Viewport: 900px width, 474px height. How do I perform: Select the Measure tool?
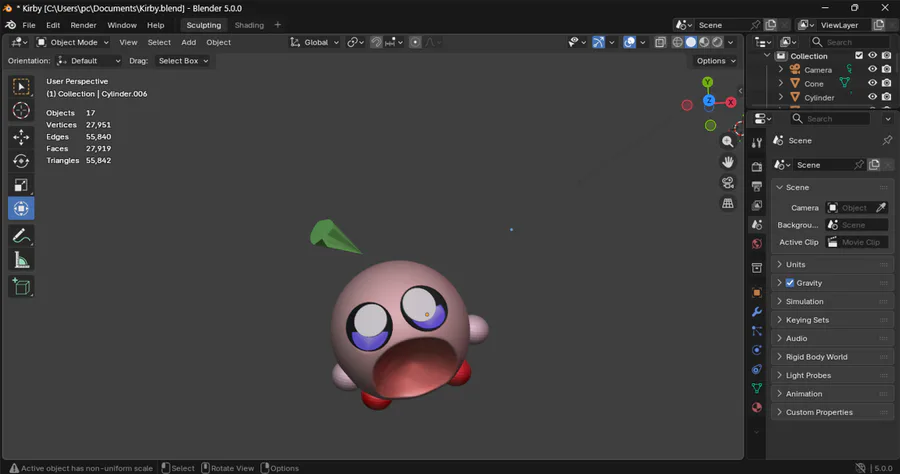click(21, 260)
